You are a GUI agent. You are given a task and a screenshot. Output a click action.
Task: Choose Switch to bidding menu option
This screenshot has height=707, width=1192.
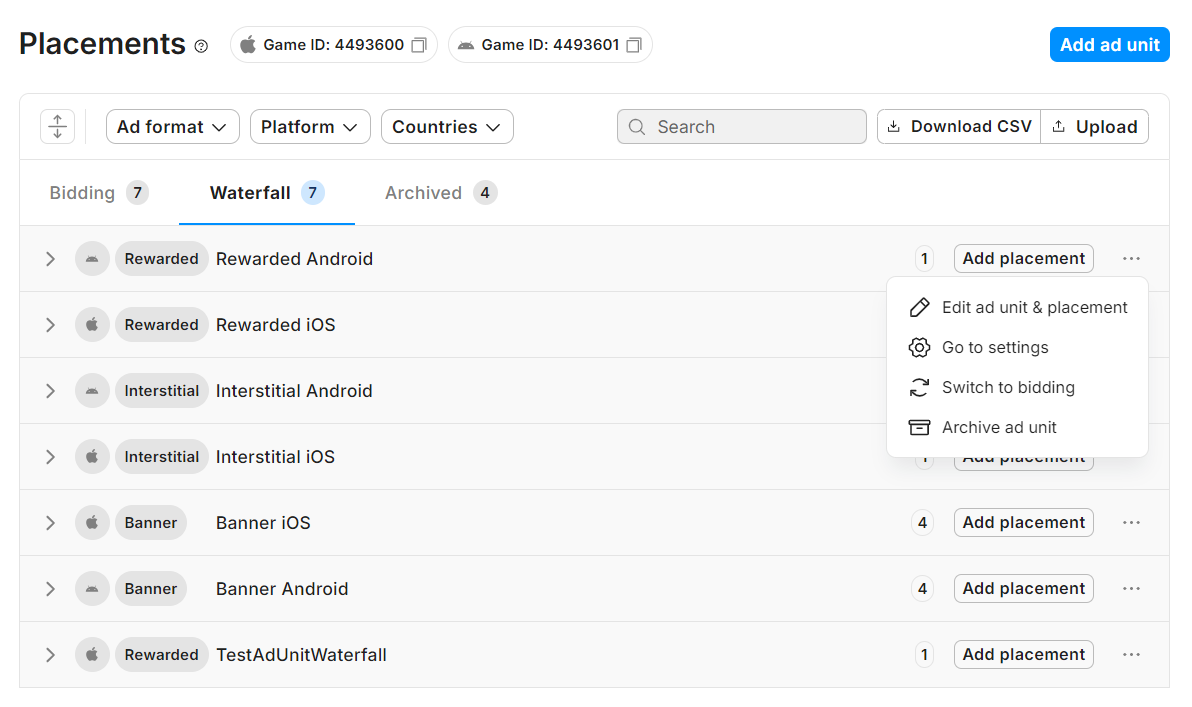1007,387
